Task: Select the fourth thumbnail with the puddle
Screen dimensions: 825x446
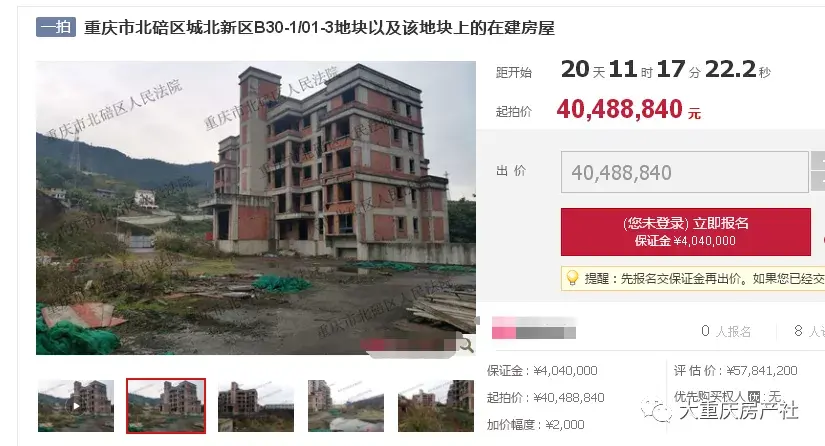Action: click(346, 406)
